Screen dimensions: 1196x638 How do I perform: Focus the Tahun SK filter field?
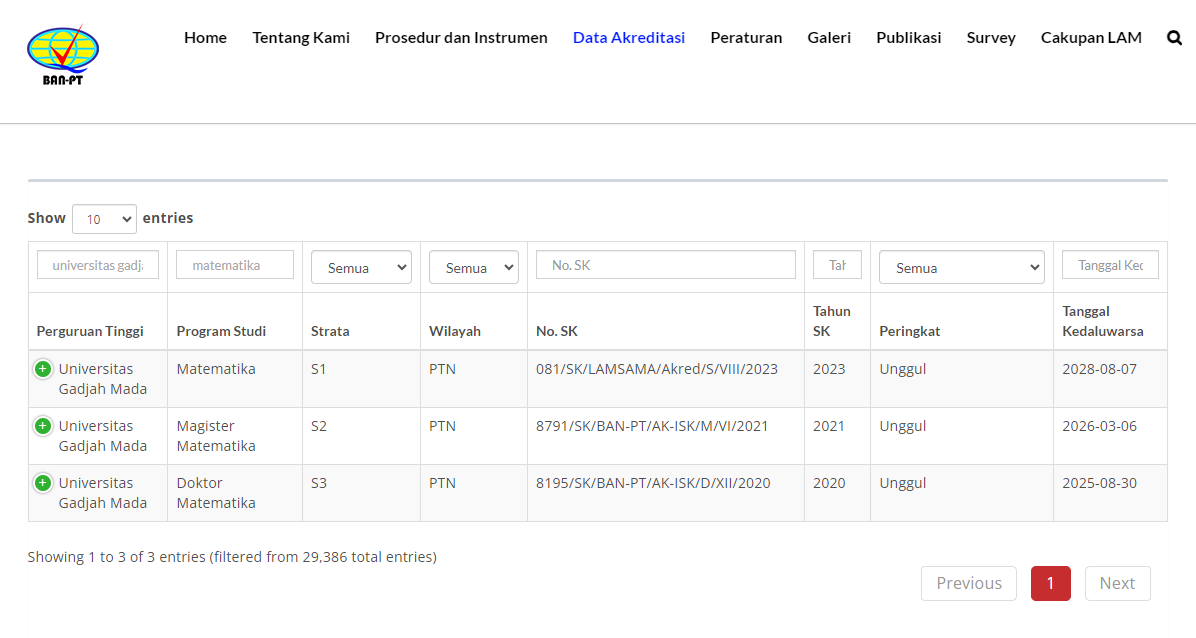pyautogui.click(x=837, y=265)
